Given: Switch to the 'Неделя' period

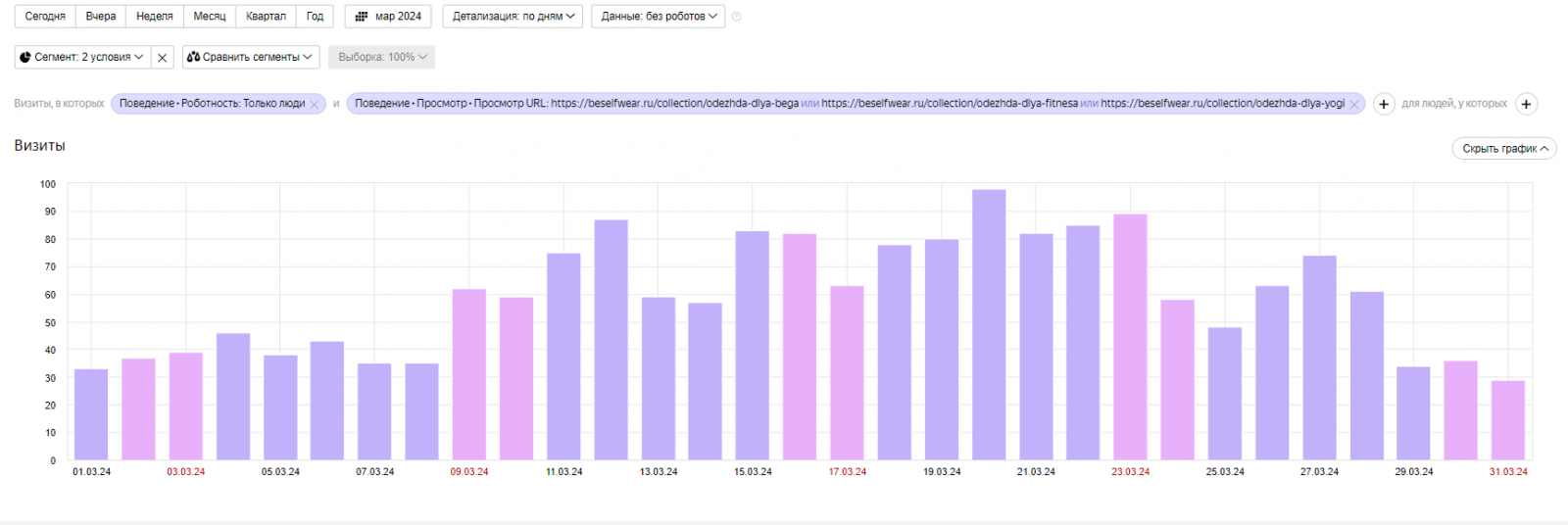Looking at the screenshot, I should click(154, 17).
